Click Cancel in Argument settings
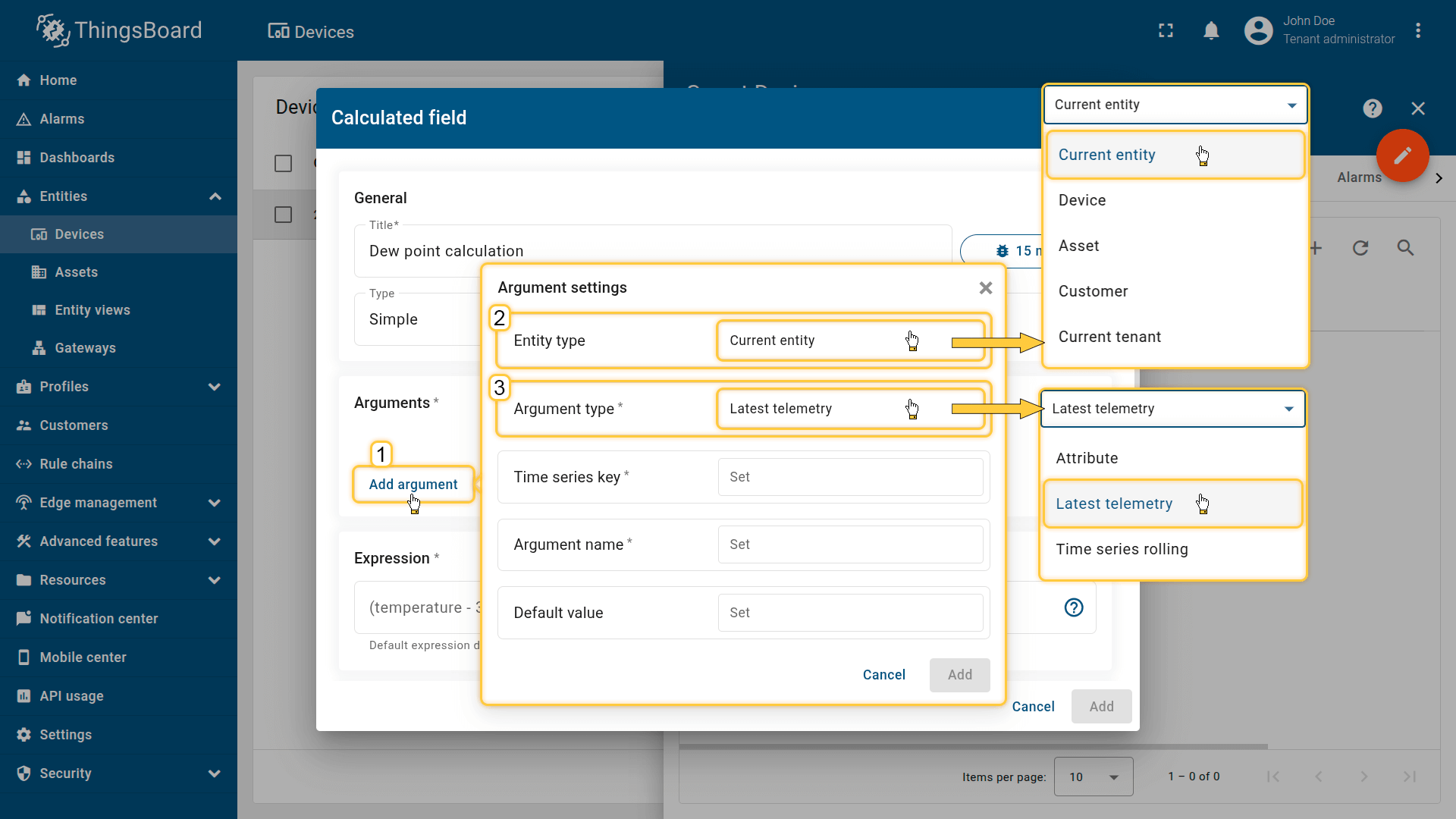 point(883,675)
